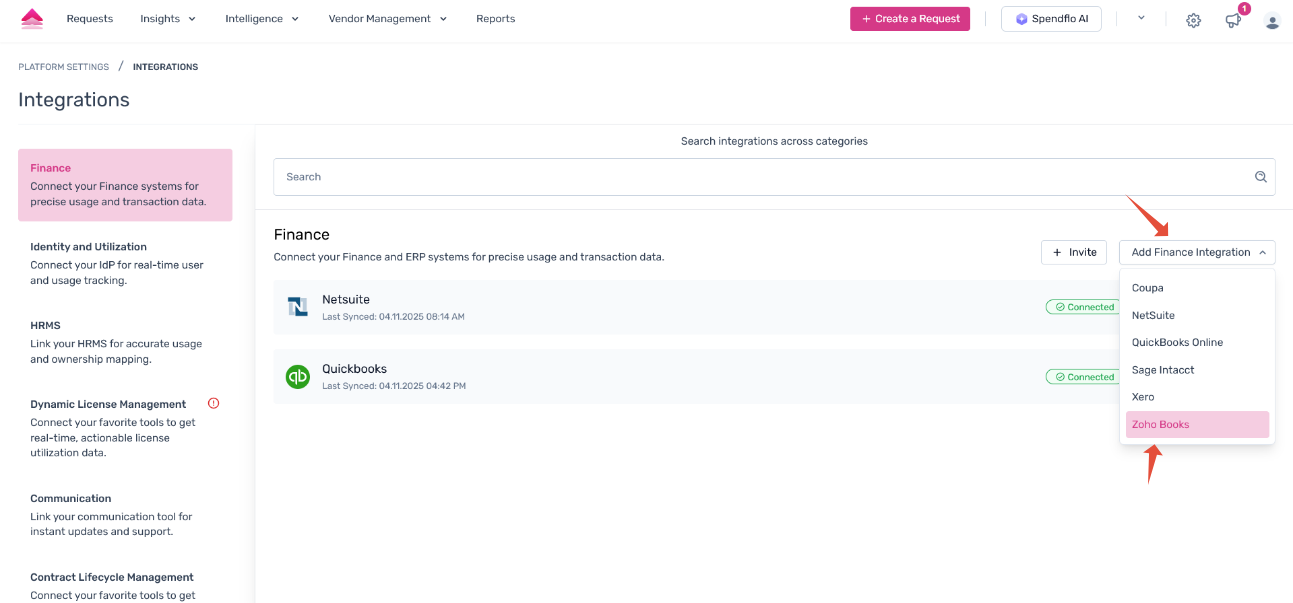Click Netsuite Last Synced 08:14 AM text
Image resolution: width=1293 pixels, height=603 pixels.
click(x=393, y=316)
